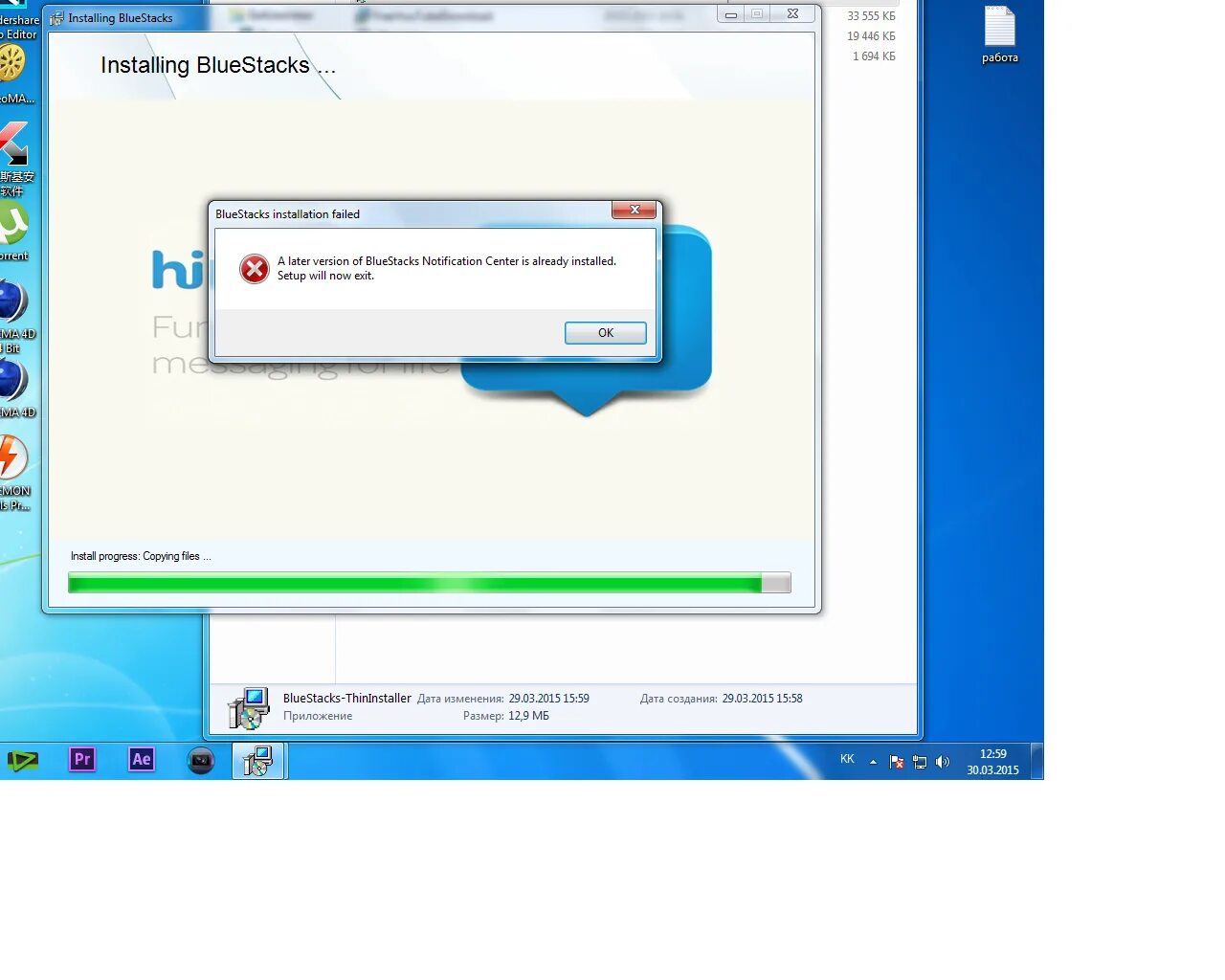Click the KK language indicator in the tray
The height and width of the screenshot is (980, 1225).
click(847, 759)
